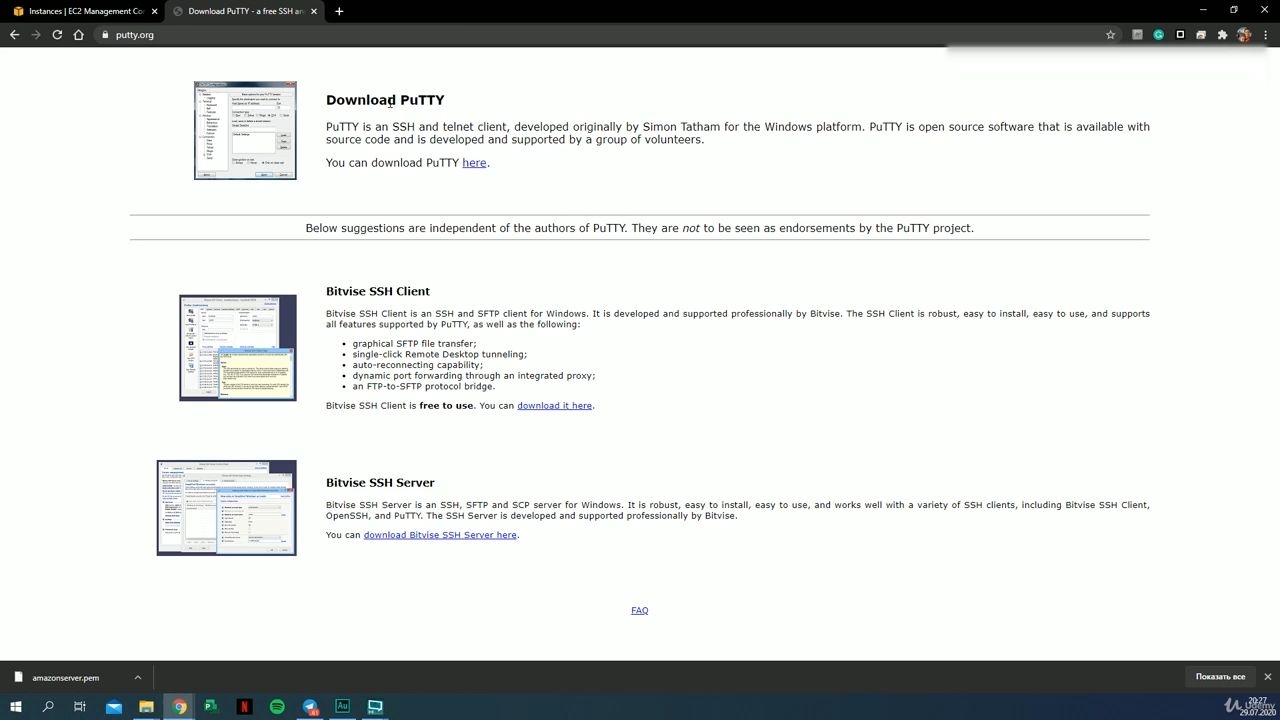This screenshot has width=1280, height=720.
Task: Open Telegram from the taskbar
Action: click(309, 707)
